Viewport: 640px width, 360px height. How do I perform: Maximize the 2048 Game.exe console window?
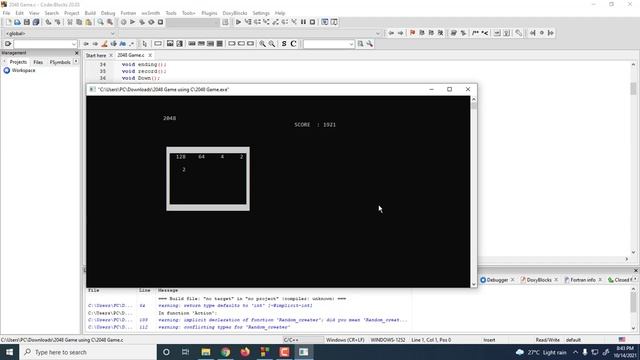coord(449,89)
